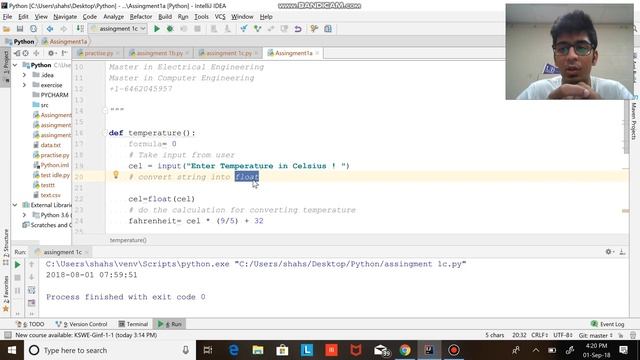Toggle soft-wrap icon in Run panel
Screen dimensions: 640x360
pos(31,291)
